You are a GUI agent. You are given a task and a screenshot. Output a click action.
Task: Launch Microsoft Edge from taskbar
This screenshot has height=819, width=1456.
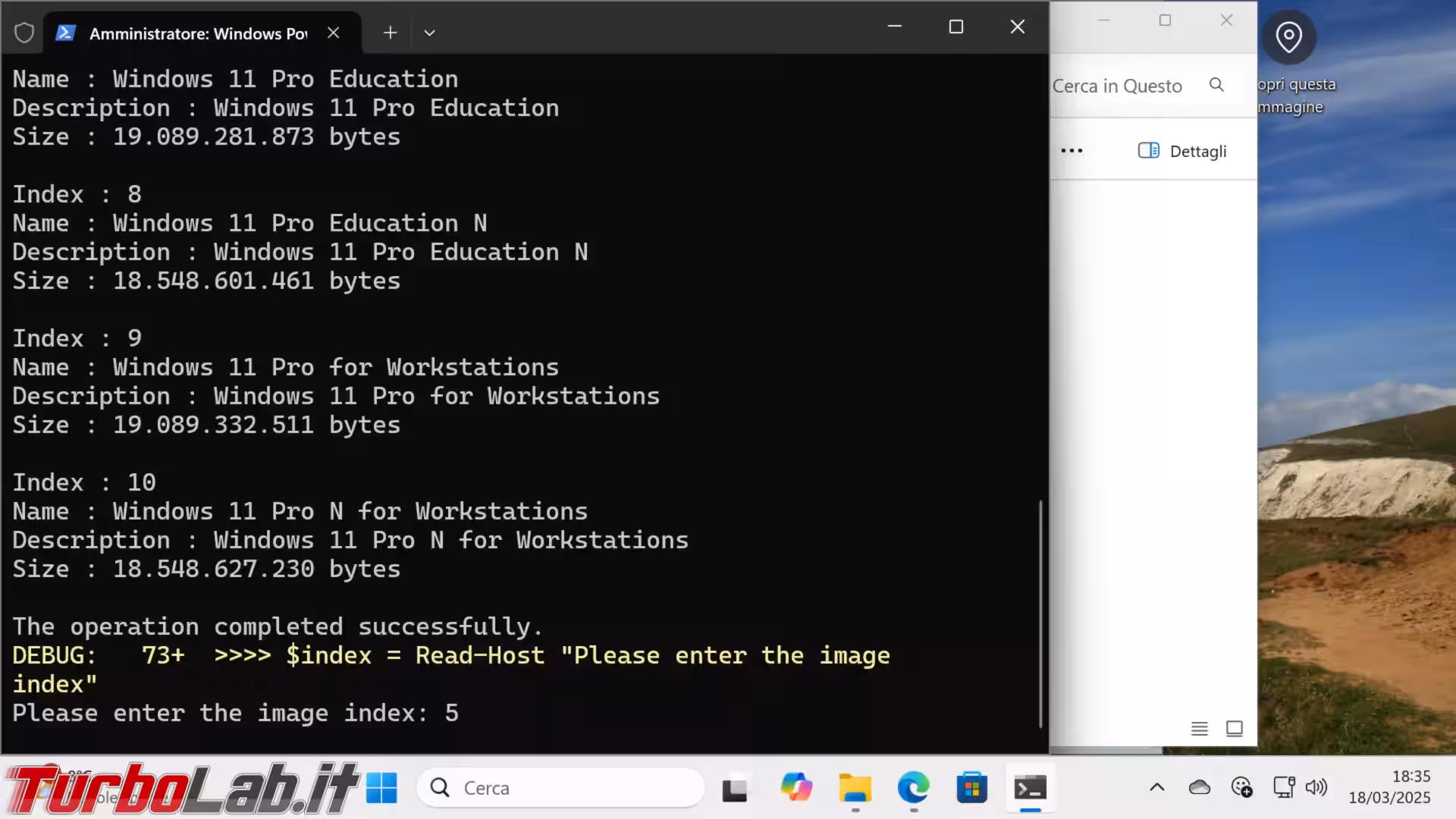click(913, 788)
